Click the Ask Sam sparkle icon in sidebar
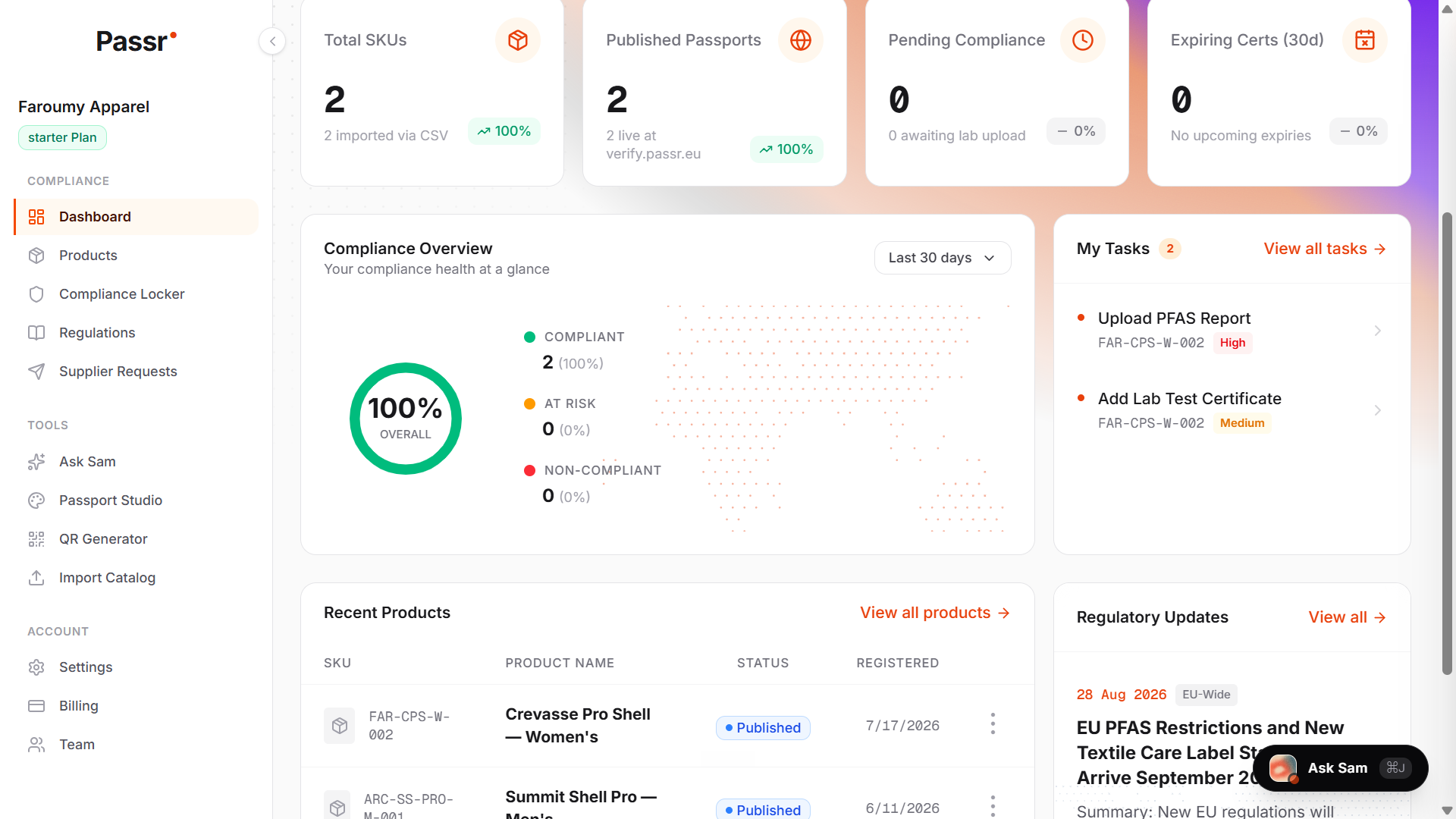 click(x=36, y=462)
